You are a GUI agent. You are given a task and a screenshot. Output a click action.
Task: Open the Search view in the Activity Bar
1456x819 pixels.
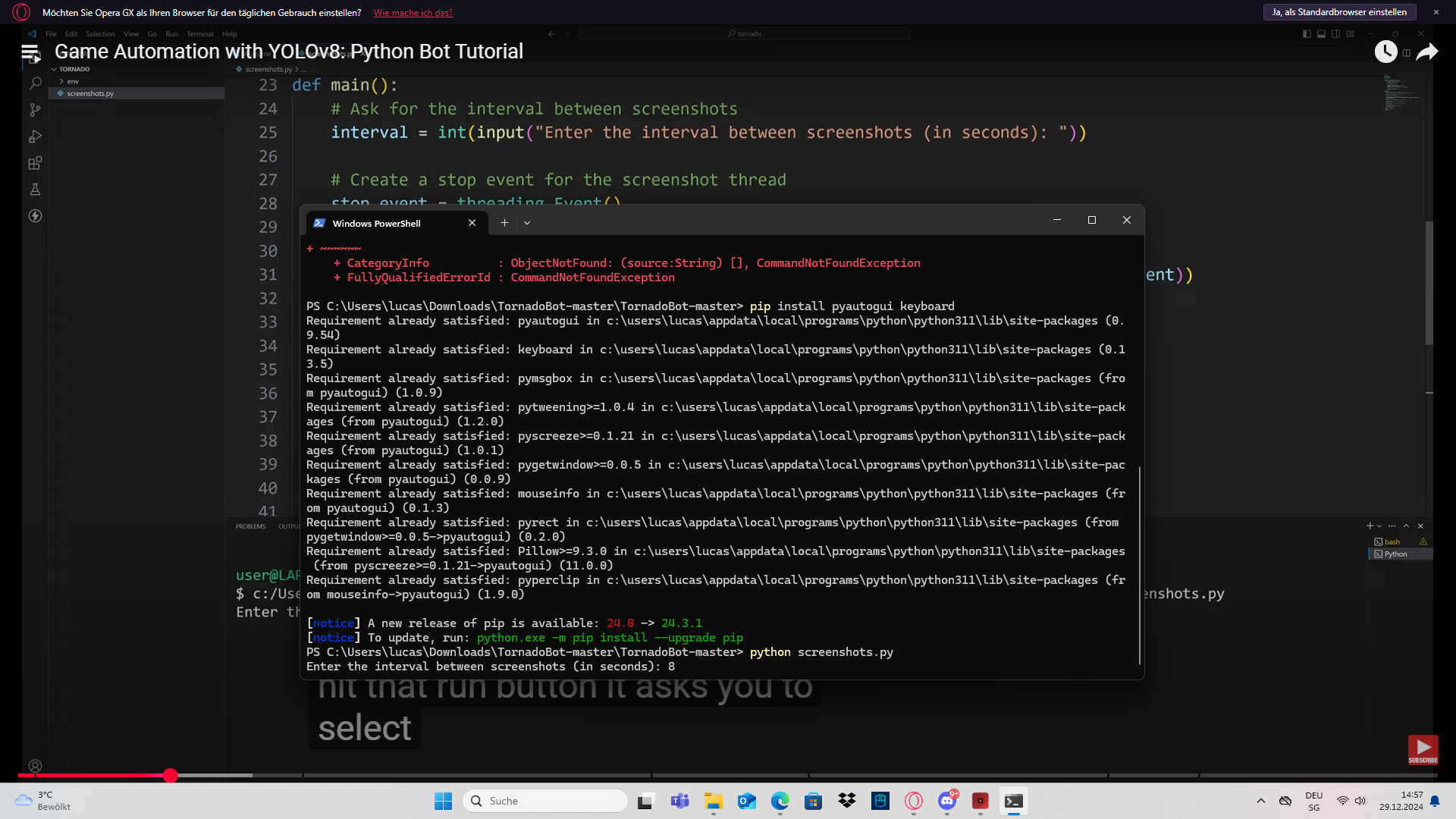click(x=35, y=83)
